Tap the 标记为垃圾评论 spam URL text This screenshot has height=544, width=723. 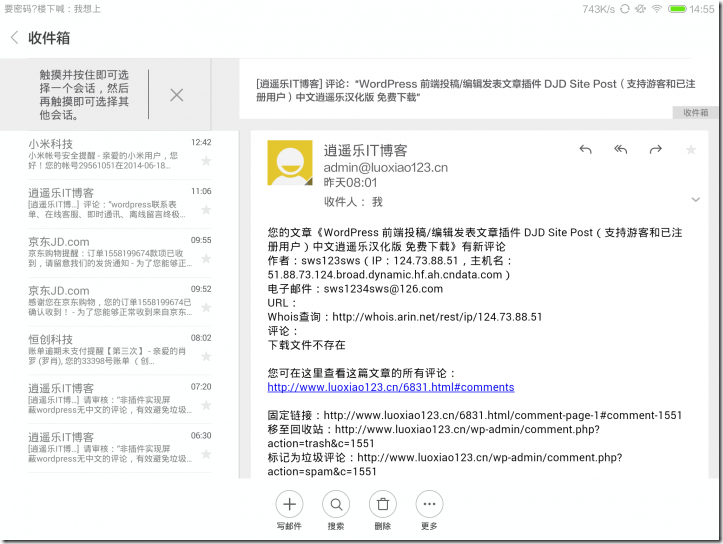(444, 465)
